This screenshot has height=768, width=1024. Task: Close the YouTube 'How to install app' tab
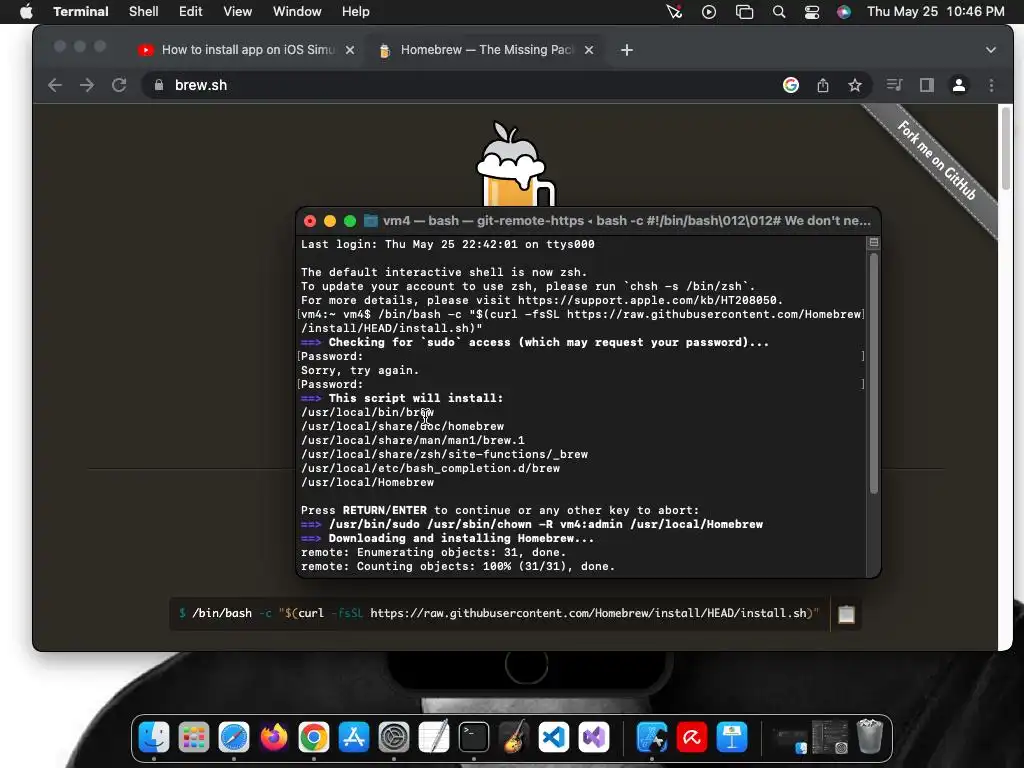coord(350,50)
